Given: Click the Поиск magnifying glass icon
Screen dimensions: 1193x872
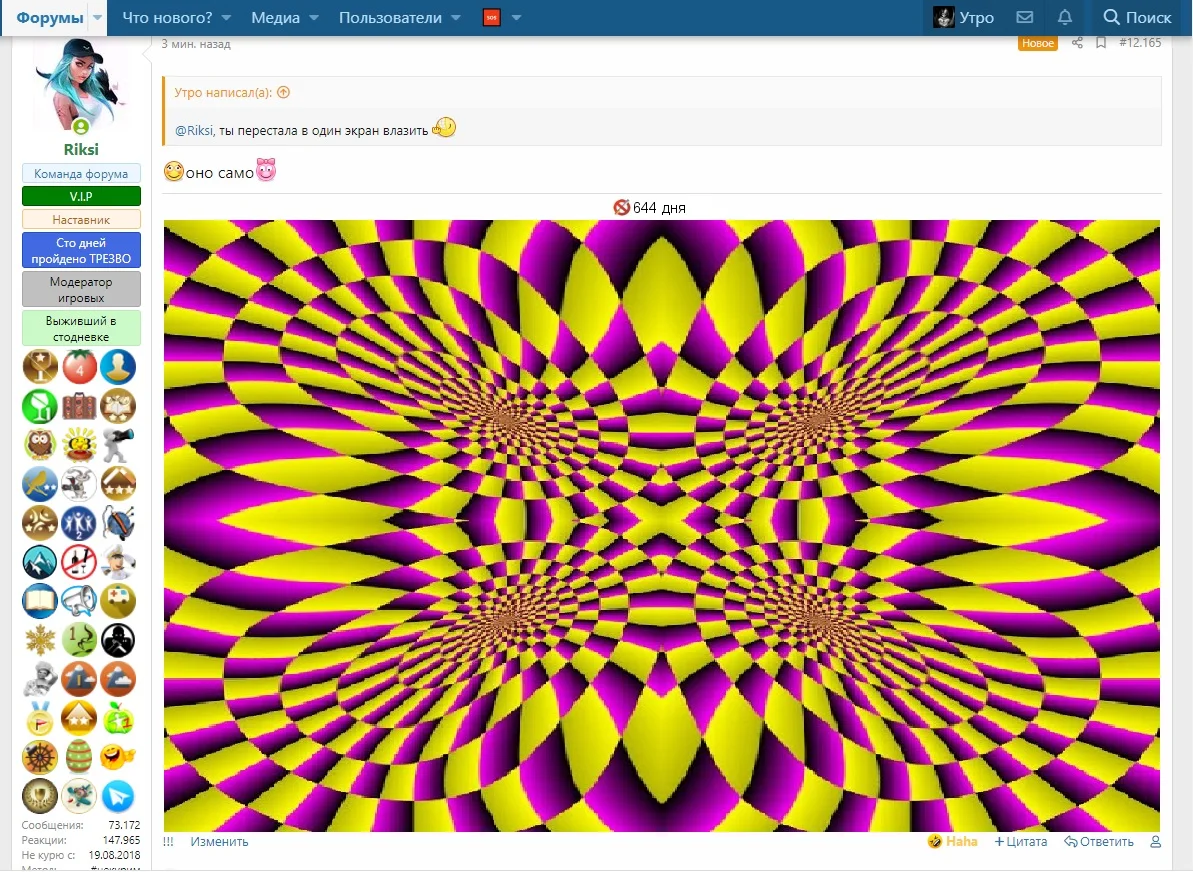Looking at the screenshot, I should [x=1110, y=17].
